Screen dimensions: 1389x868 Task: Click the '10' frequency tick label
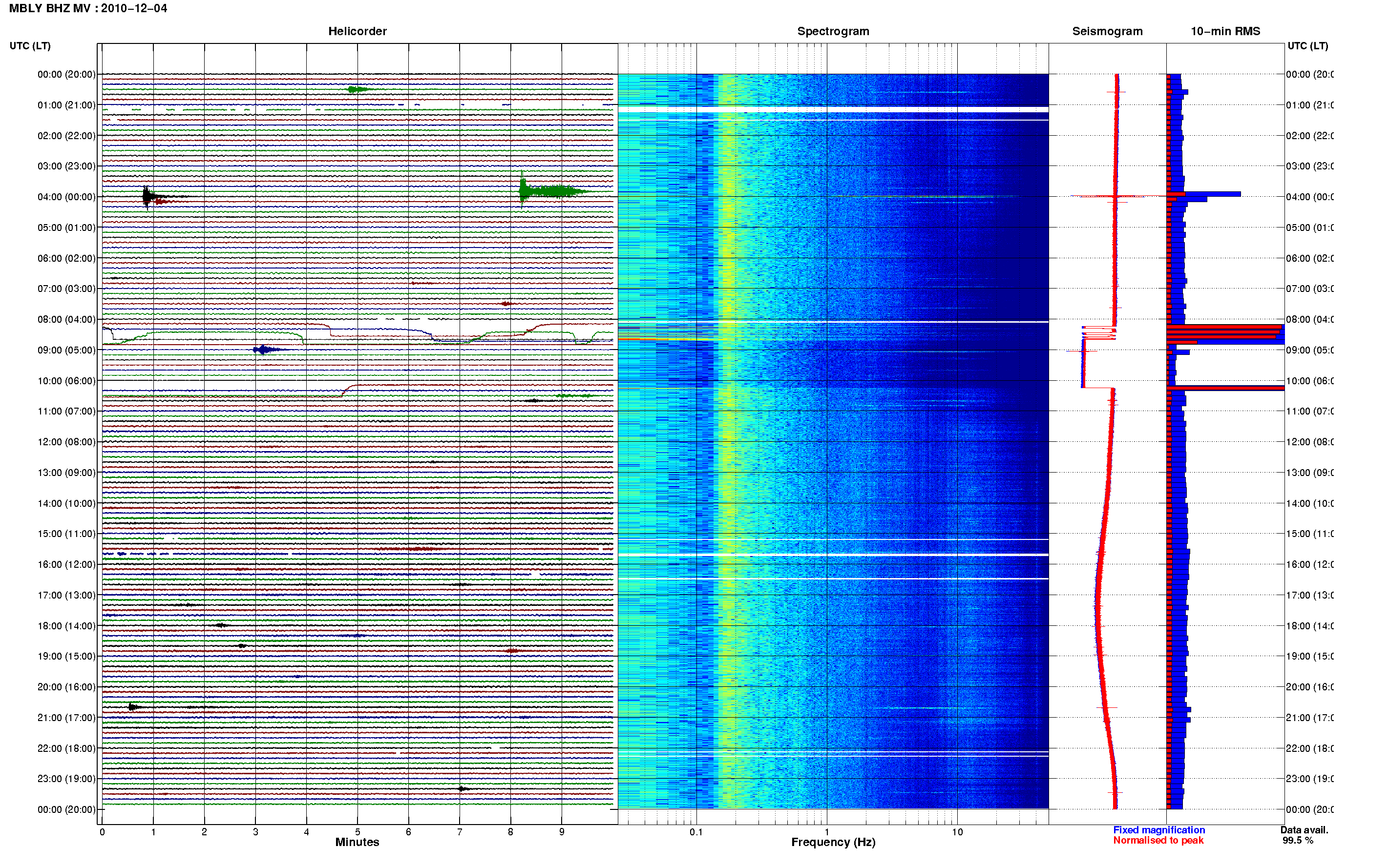coord(957,832)
